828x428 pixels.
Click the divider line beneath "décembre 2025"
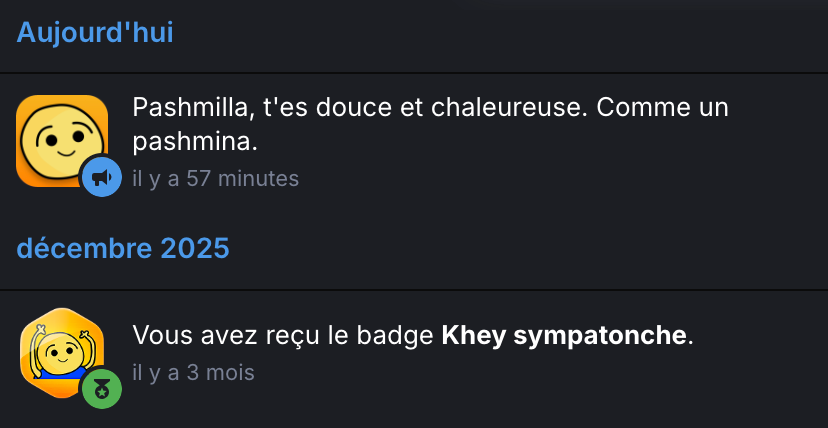pos(414,290)
